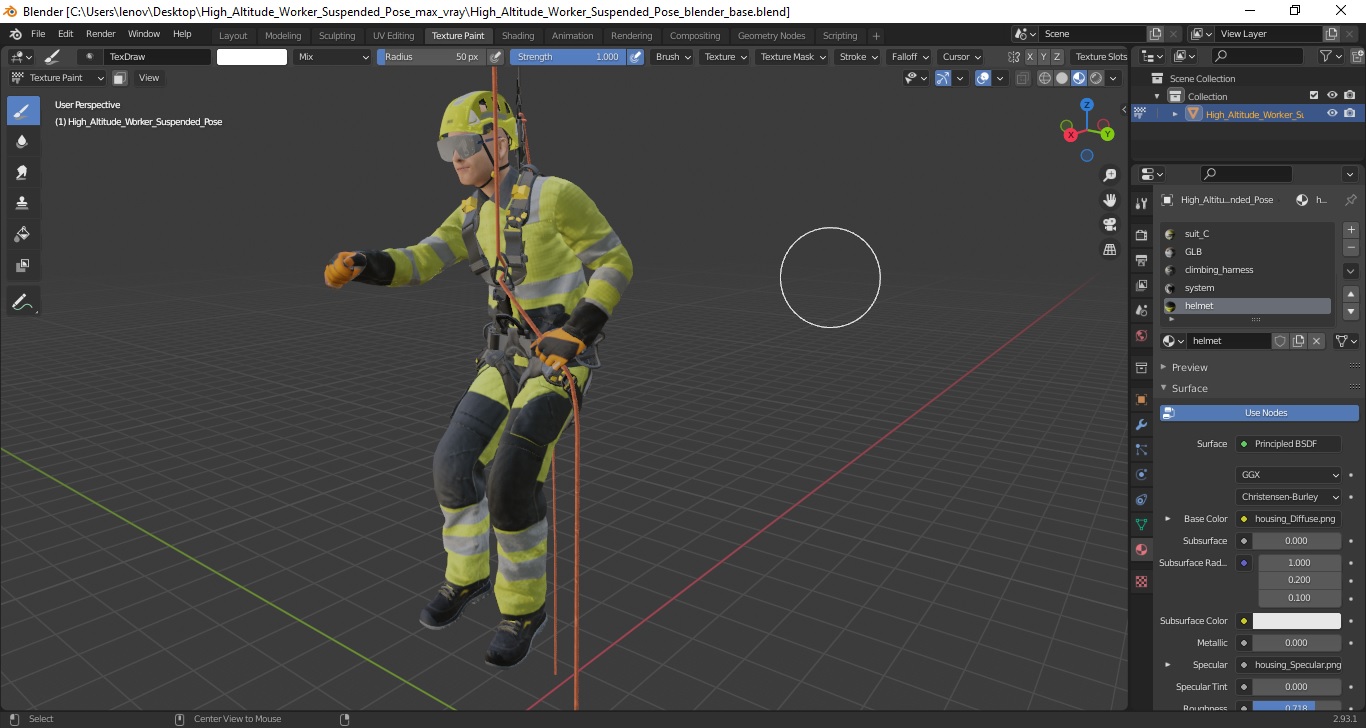Open the Output properties tab

(1141, 260)
